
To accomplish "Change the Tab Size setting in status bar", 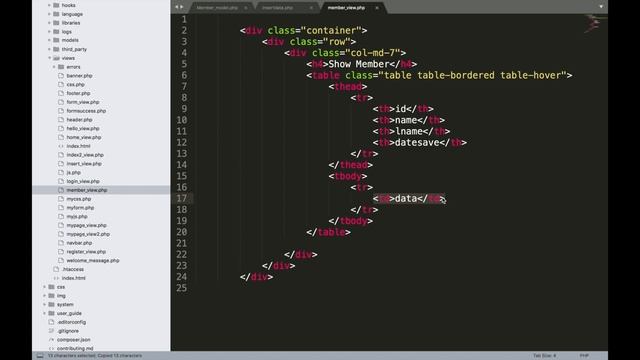I will click(544, 356).
